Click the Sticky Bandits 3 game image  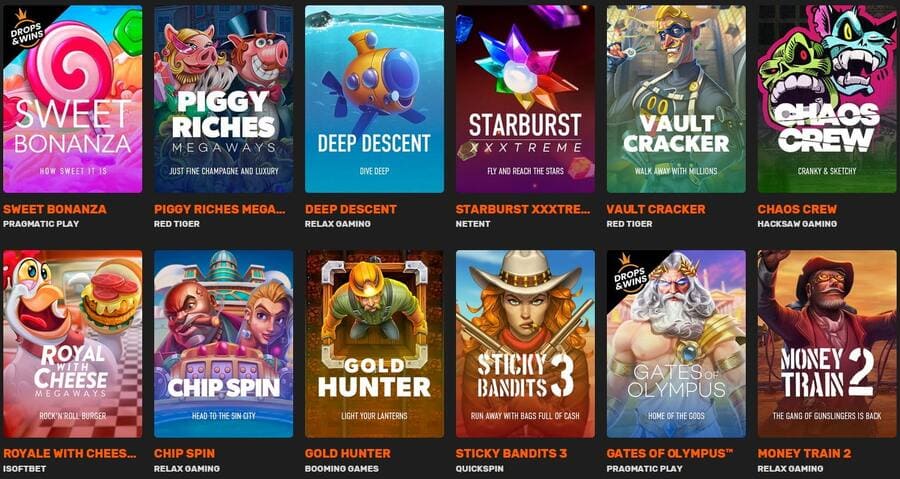pyautogui.click(x=525, y=344)
